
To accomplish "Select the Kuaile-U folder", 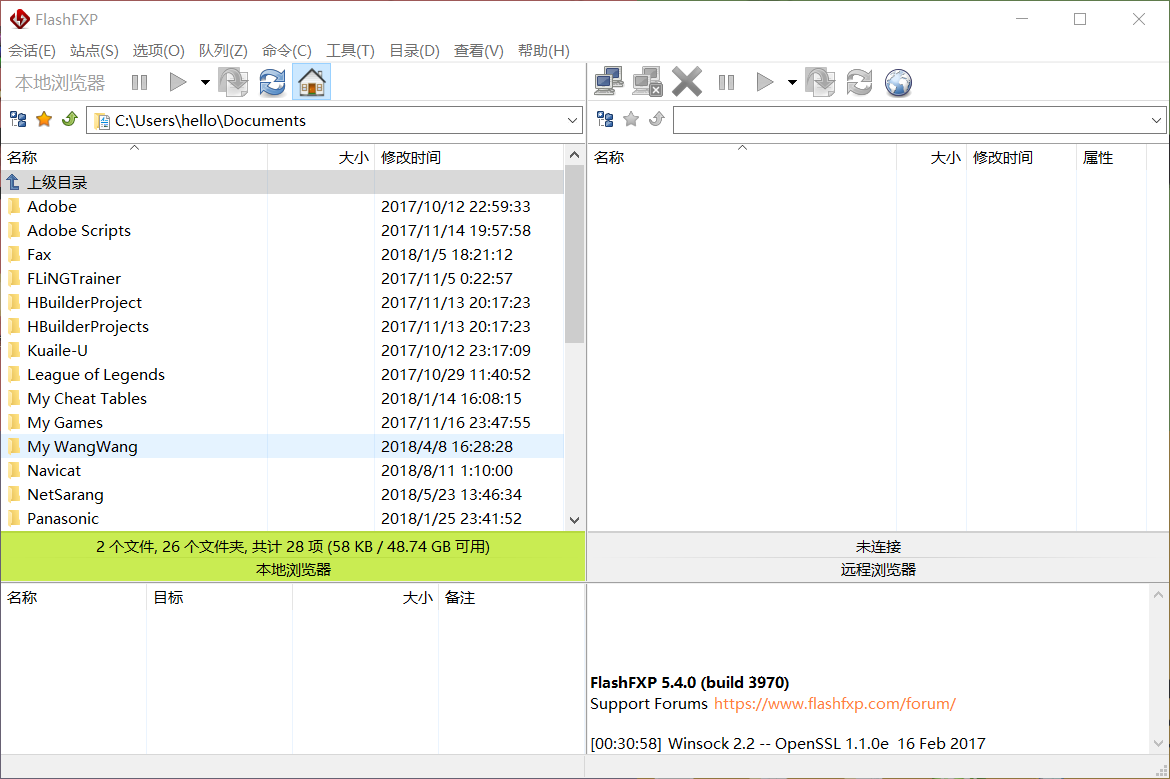I will (282, 350).
